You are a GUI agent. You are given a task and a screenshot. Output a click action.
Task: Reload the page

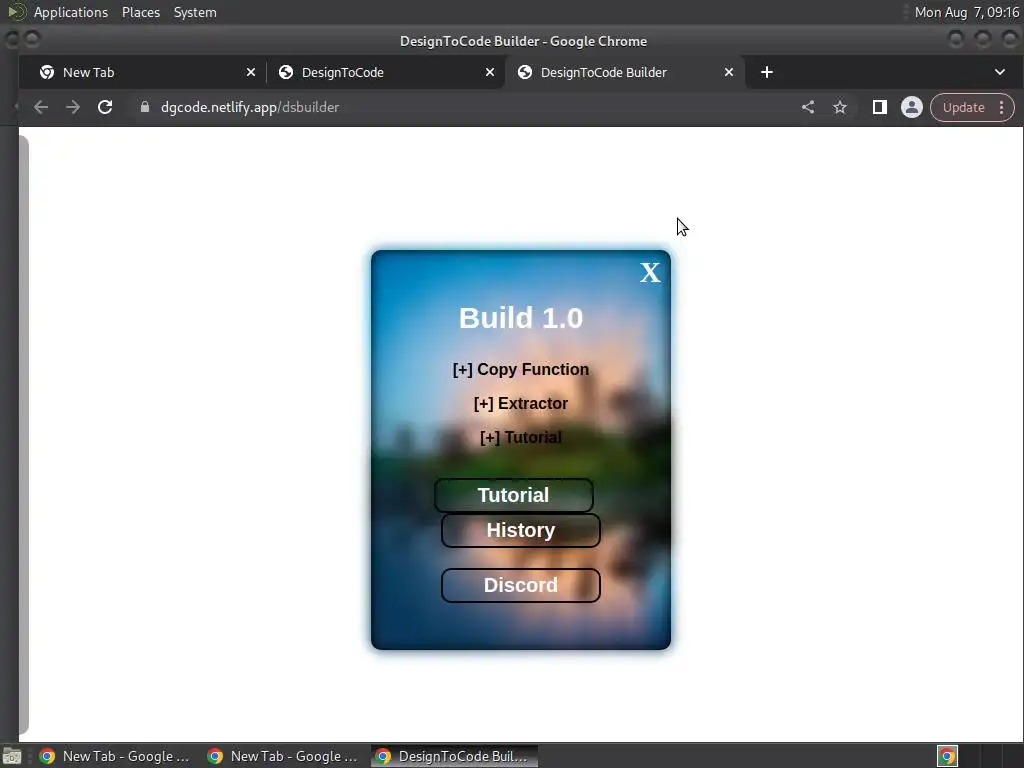pos(105,107)
